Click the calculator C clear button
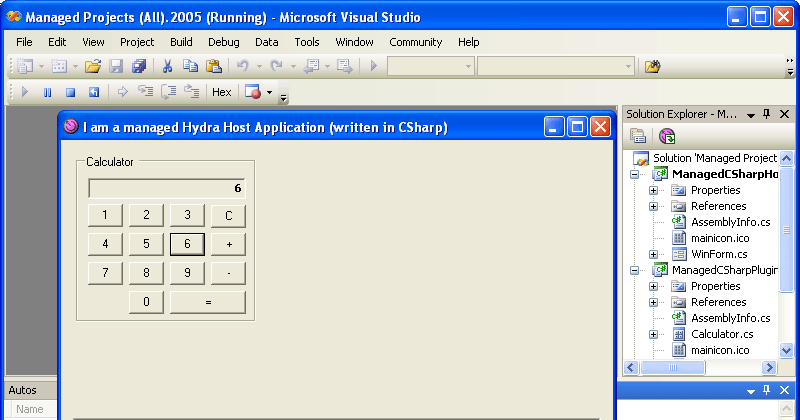The height and width of the screenshot is (420, 800). click(228, 215)
